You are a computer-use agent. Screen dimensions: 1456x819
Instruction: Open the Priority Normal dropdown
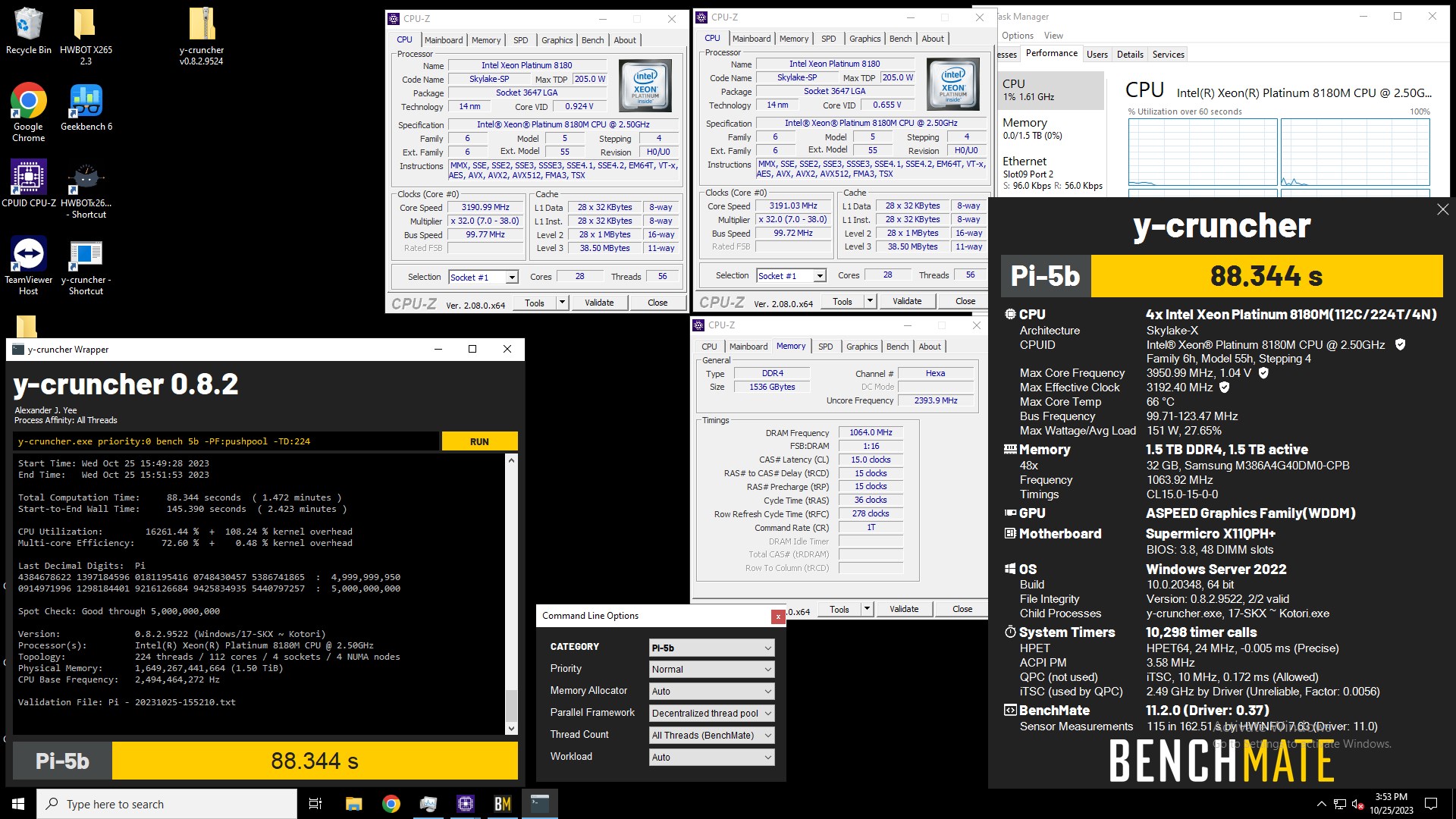712,669
